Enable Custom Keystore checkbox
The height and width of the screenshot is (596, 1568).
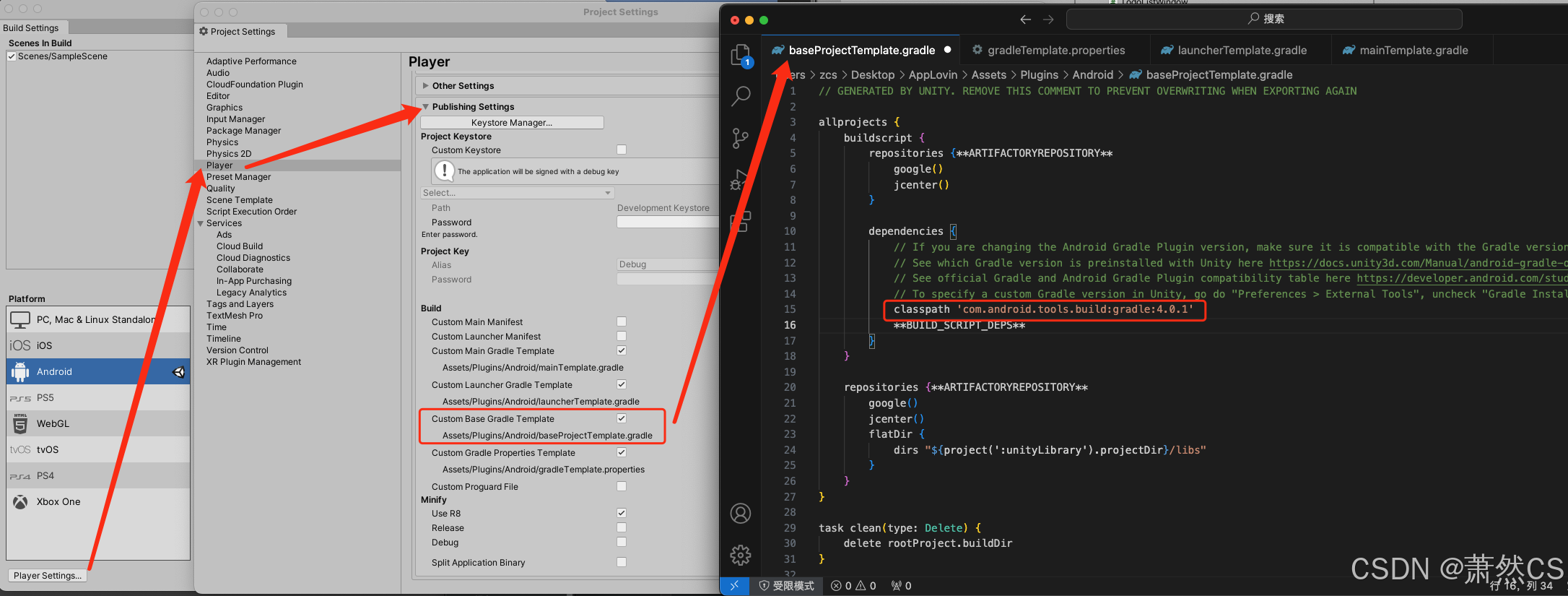pos(622,150)
